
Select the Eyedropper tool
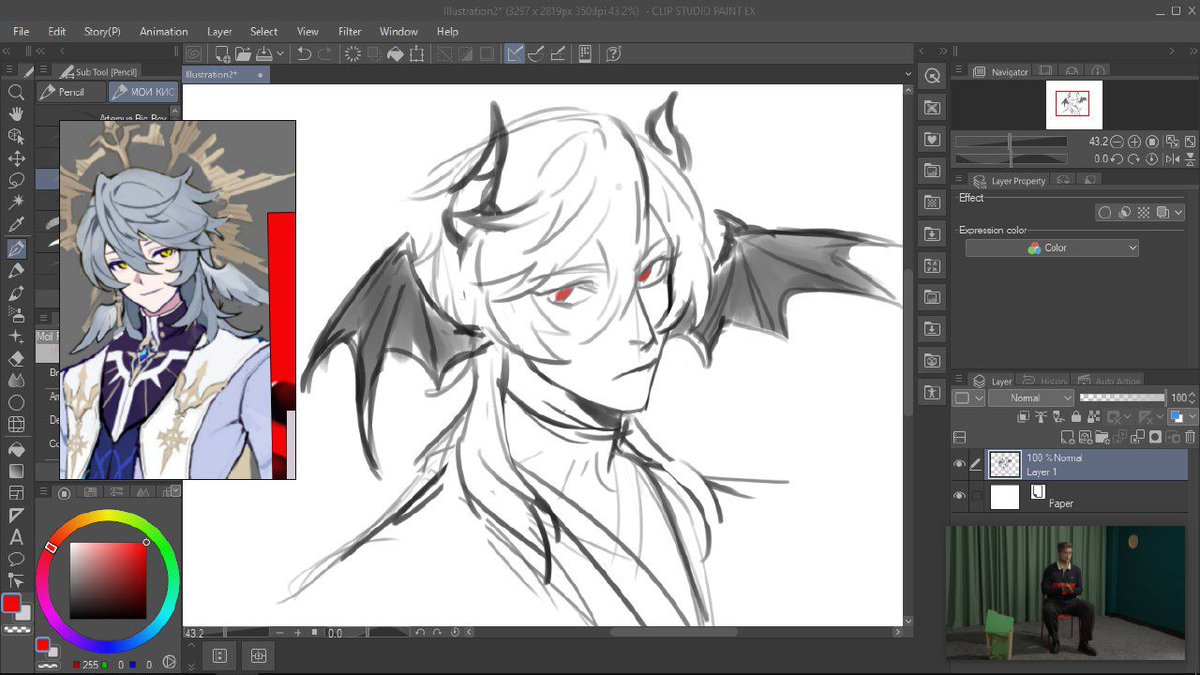[16, 225]
